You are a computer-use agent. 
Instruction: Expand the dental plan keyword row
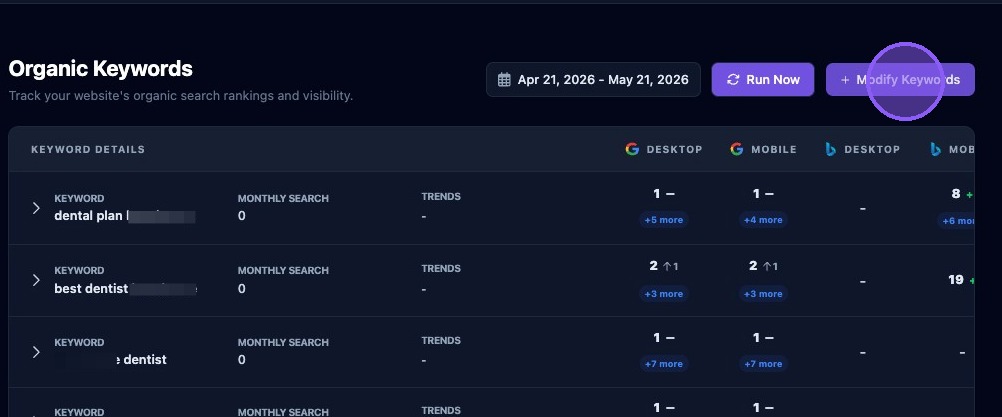(x=36, y=208)
